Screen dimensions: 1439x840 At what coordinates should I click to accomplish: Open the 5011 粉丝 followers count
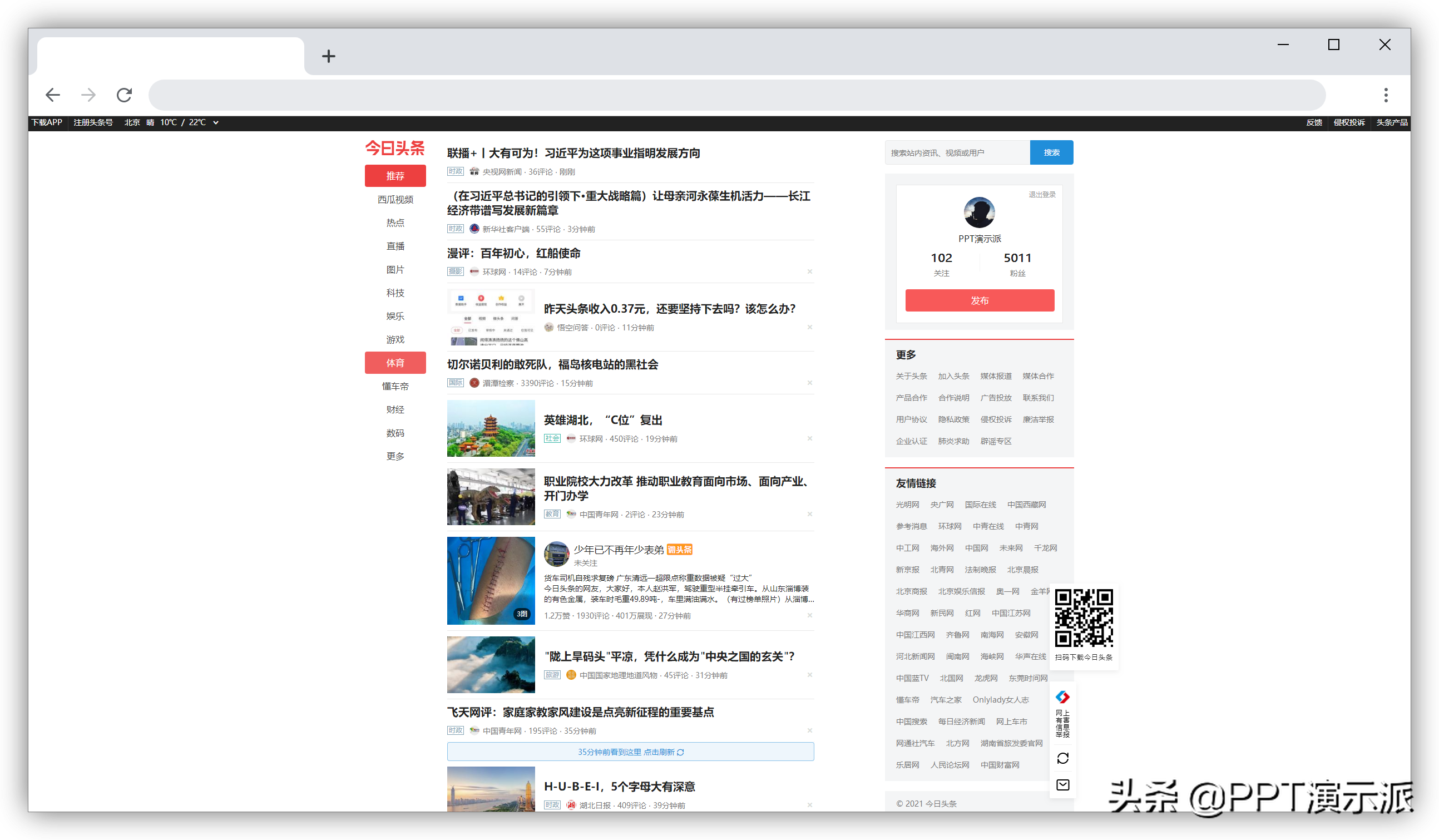point(1017,264)
